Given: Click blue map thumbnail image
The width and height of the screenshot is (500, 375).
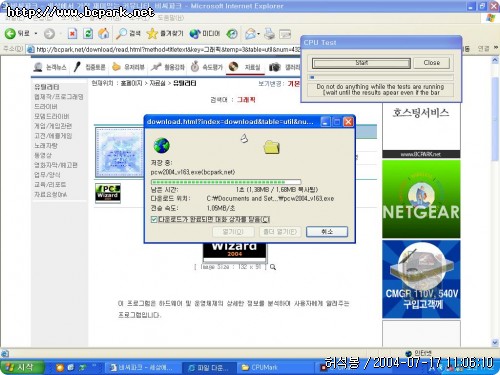Looking at the screenshot, I should tap(120, 152).
